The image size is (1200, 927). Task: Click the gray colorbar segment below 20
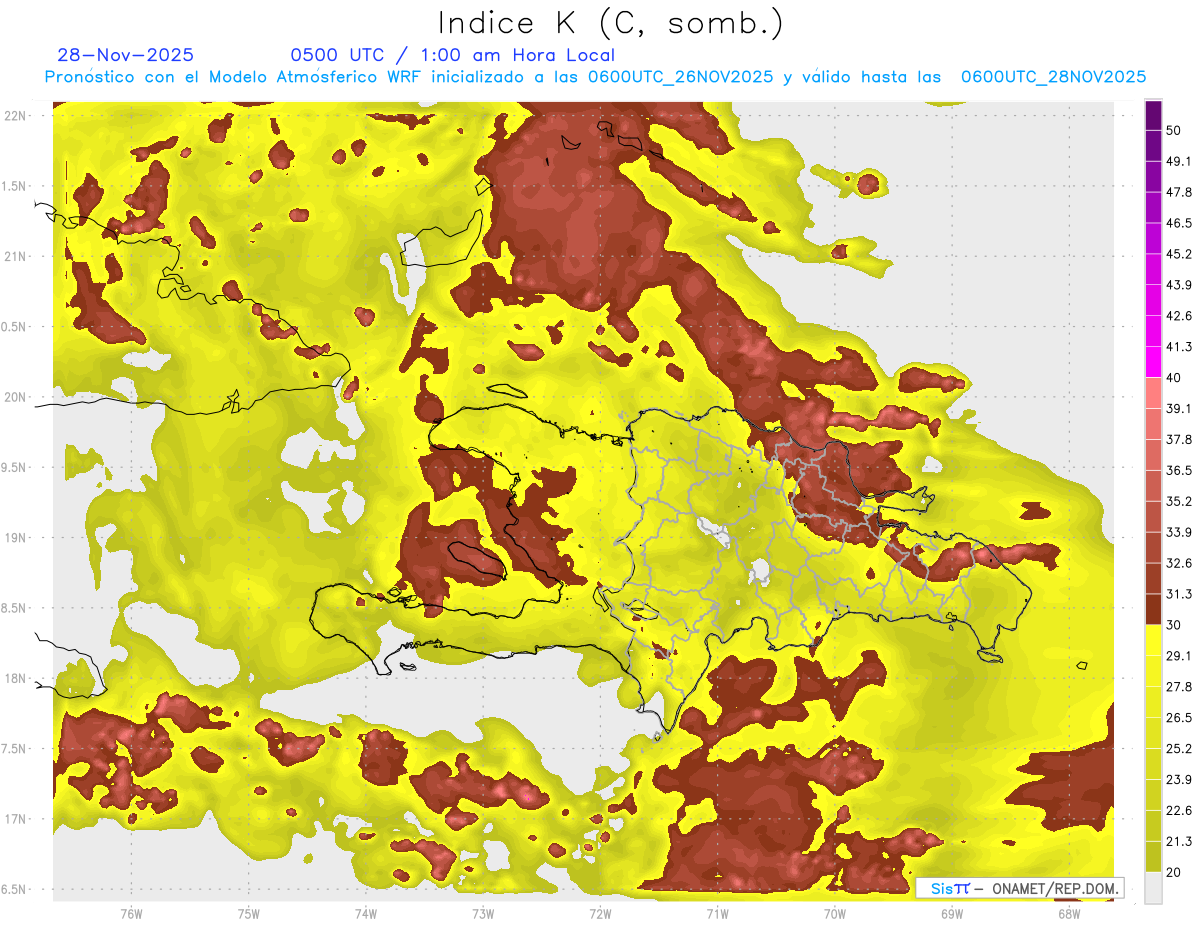1153,887
